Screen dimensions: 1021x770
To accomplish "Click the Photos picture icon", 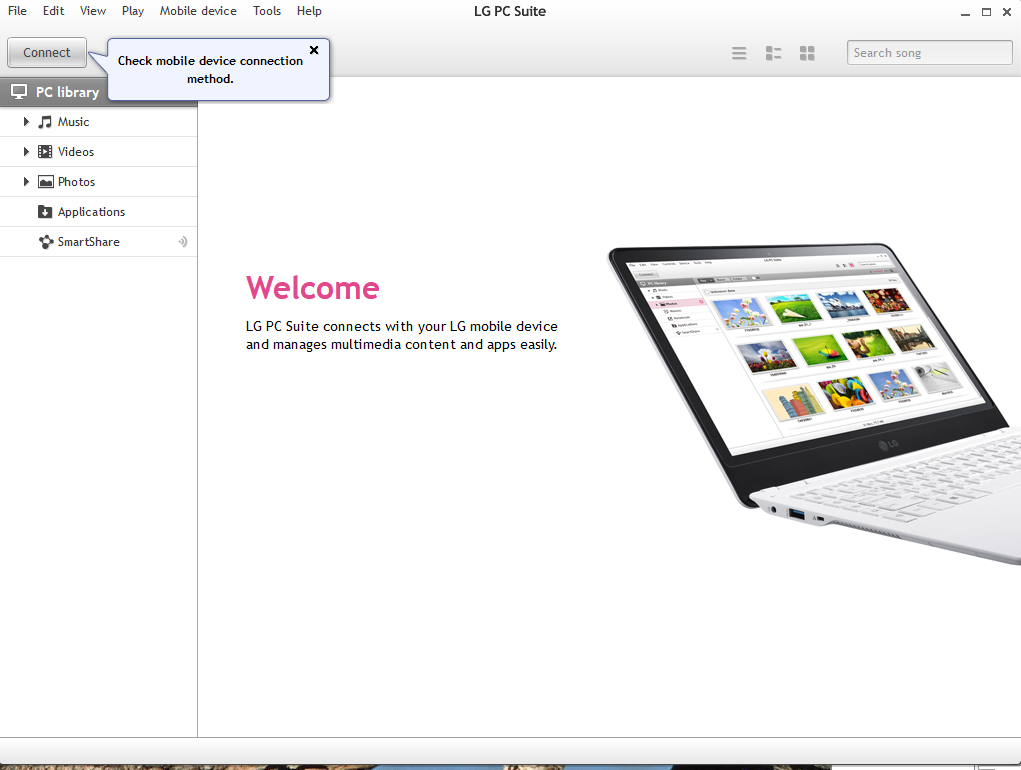I will pyautogui.click(x=45, y=182).
